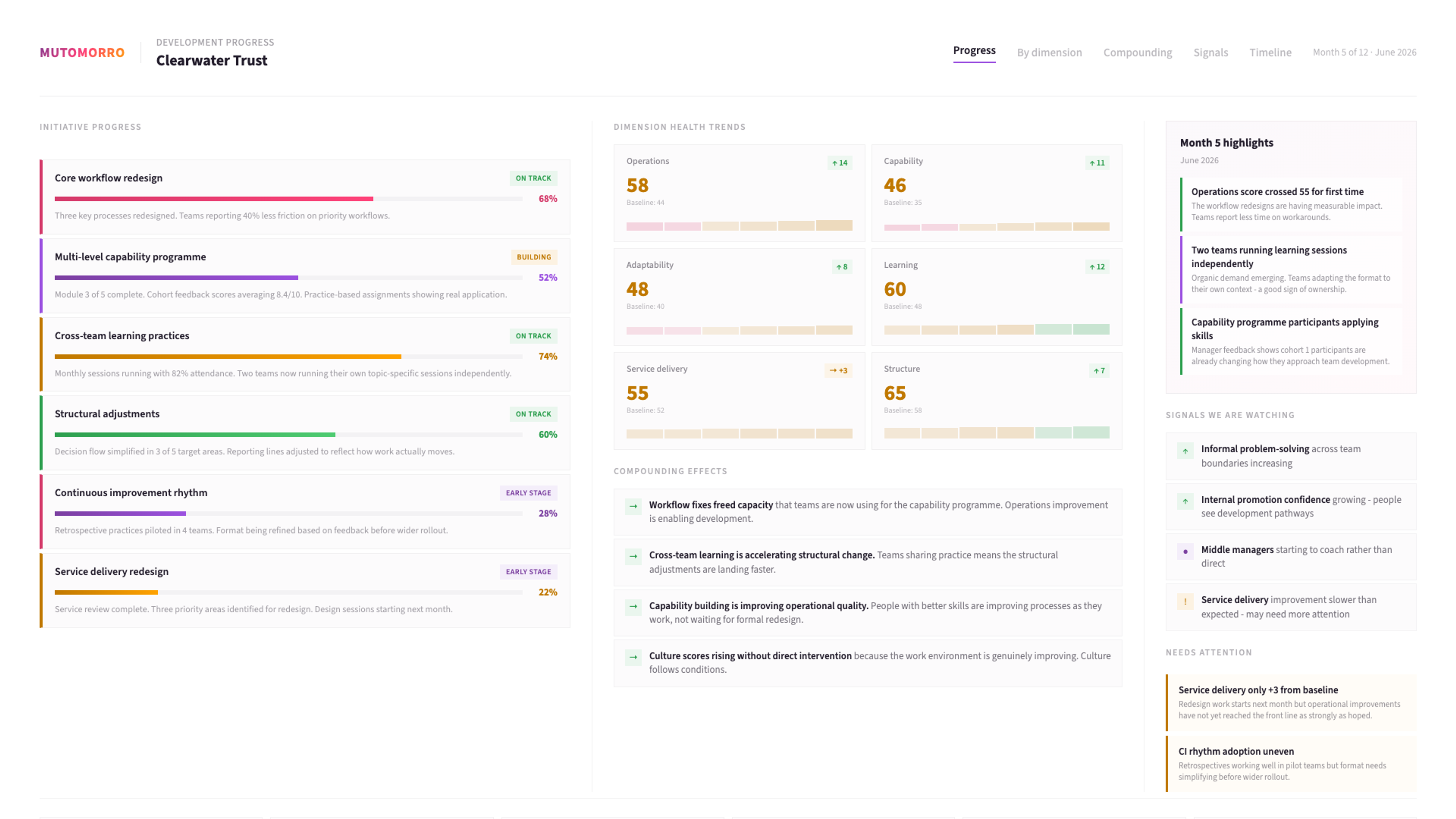Switch to the By dimension tab
The width and height of the screenshot is (1456, 819).
click(1049, 53)
